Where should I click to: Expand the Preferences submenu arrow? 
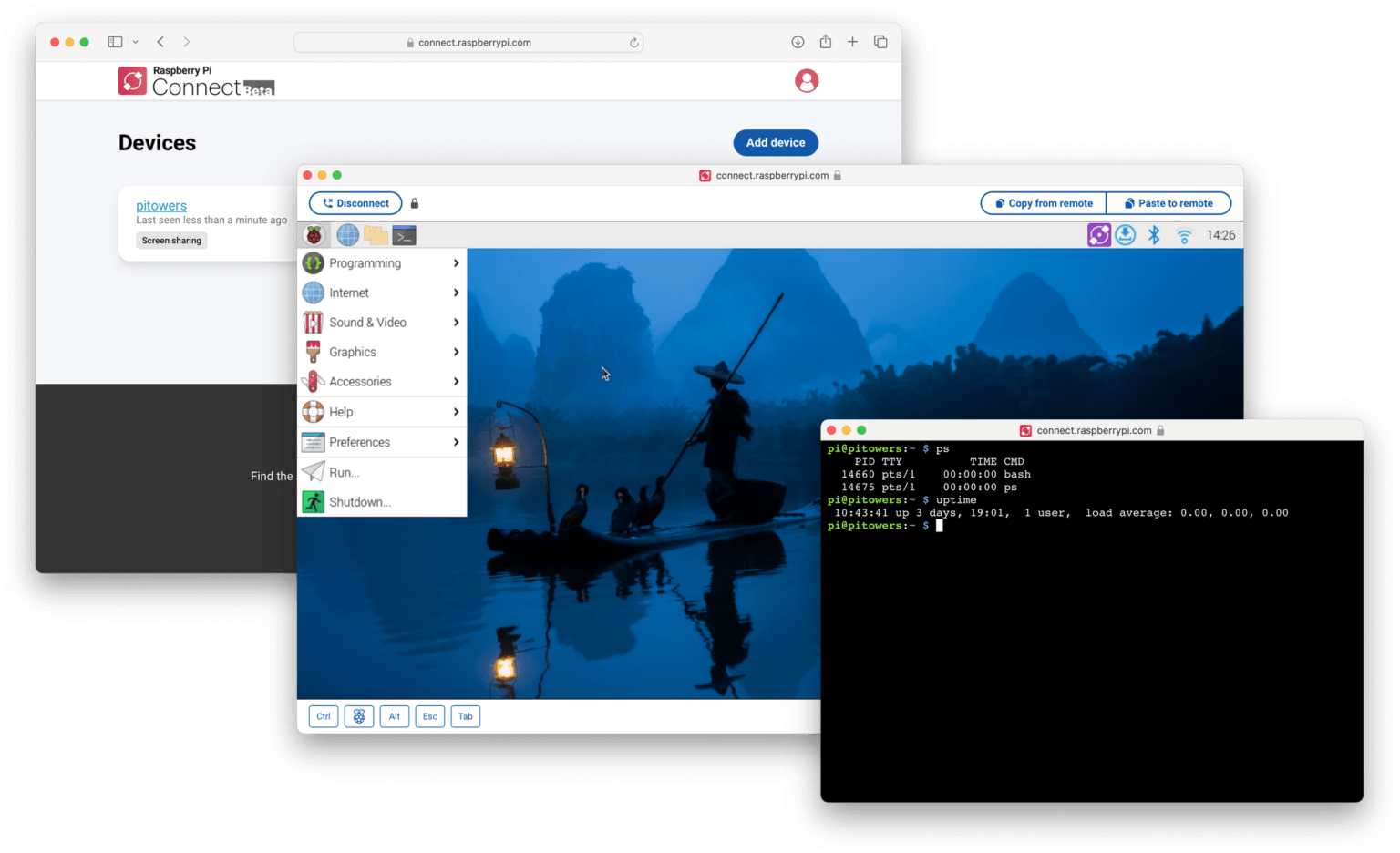[x=456, y=442]
